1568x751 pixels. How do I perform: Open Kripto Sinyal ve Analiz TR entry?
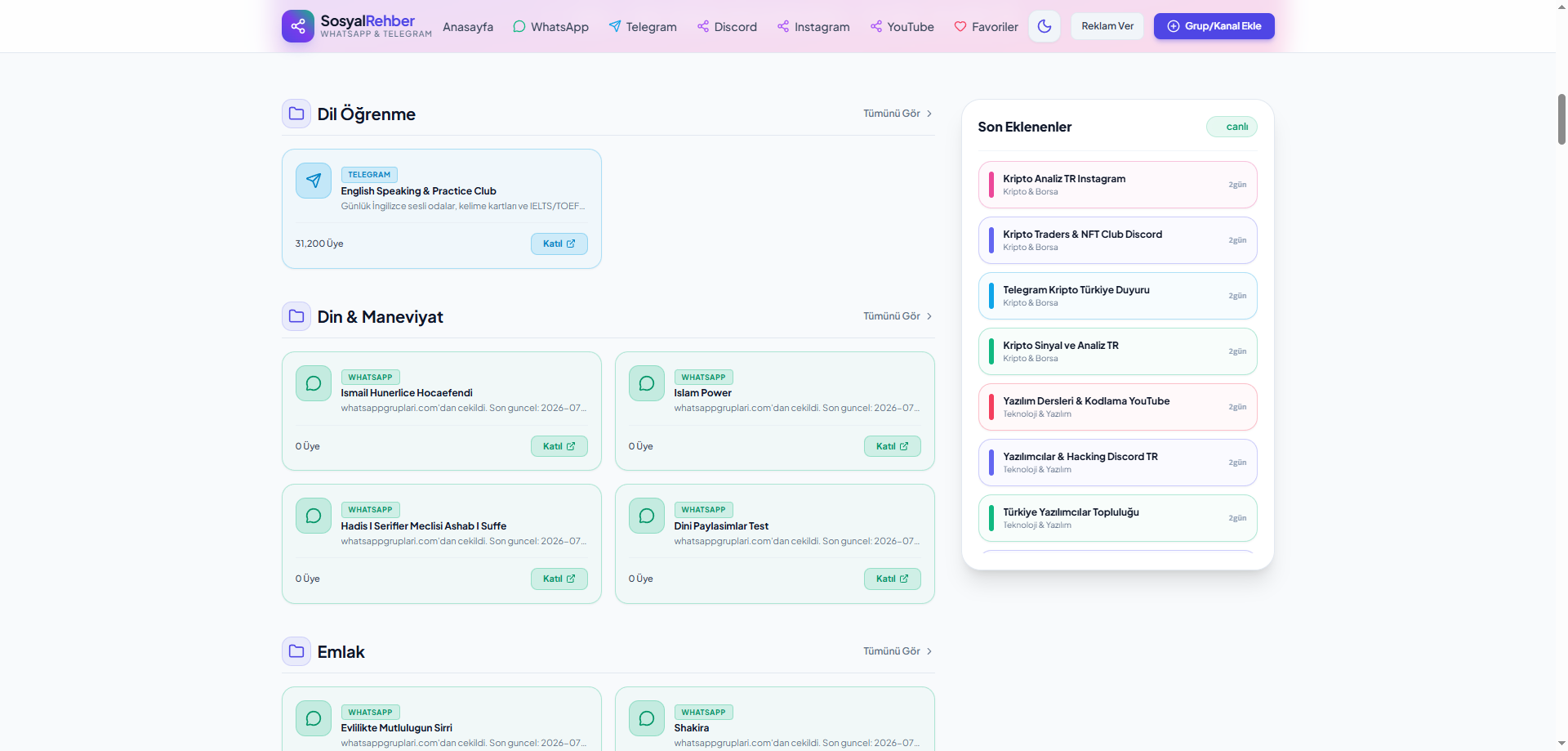pyautogui.click(x=1117, y=351)
